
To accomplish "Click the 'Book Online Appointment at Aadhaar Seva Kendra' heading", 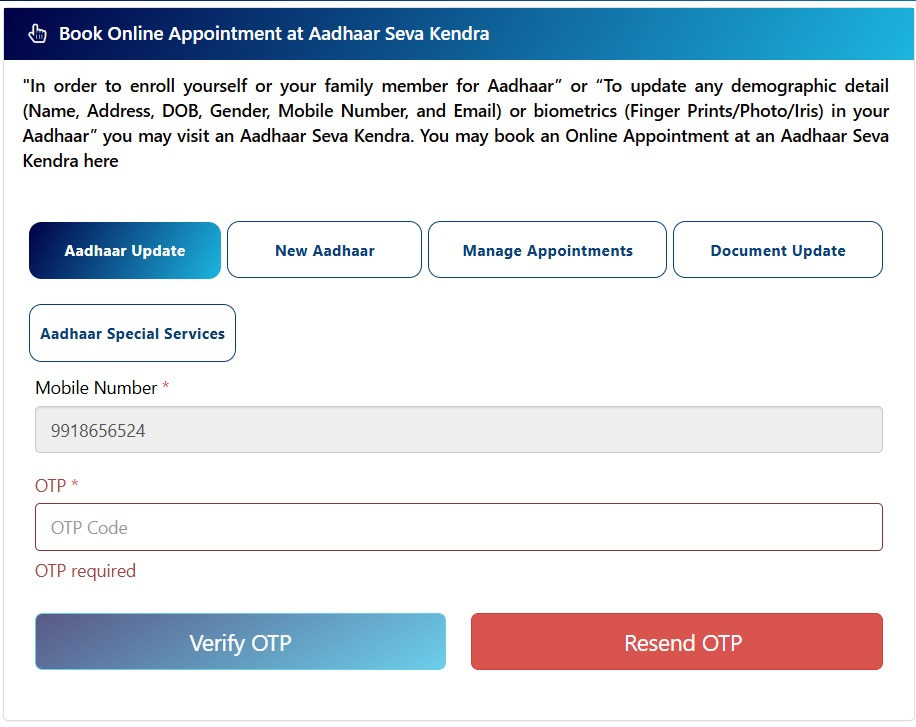I will 274,34.
